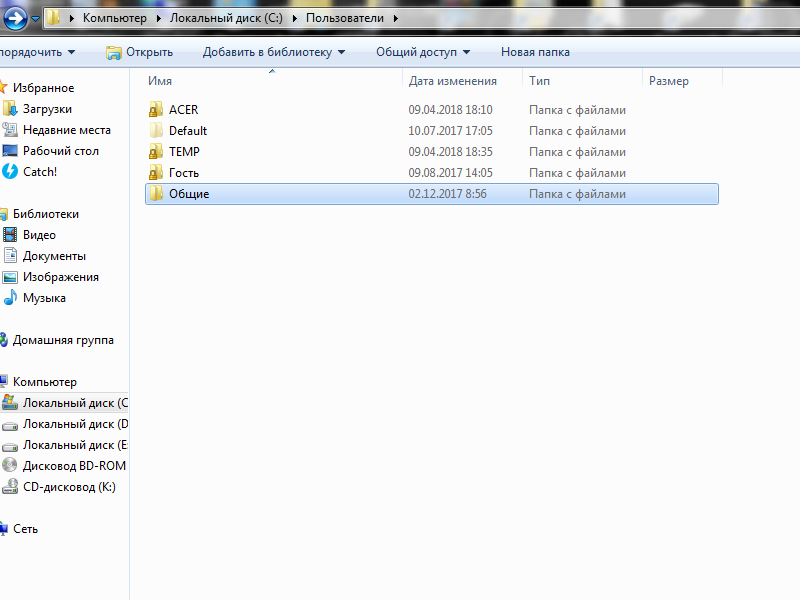Click the ACER folder name
The height and width of the screenshot is (600, 800).
[184, 110]
